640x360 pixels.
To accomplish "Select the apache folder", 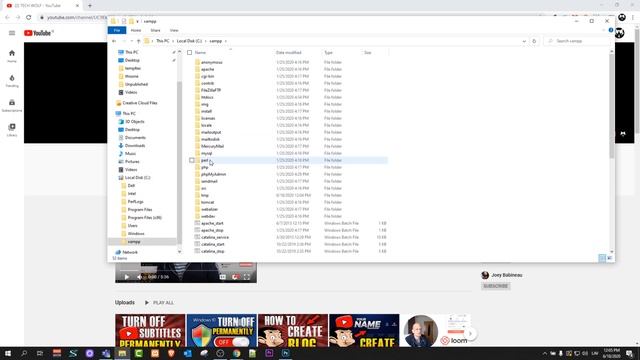I will click(207, 69).
